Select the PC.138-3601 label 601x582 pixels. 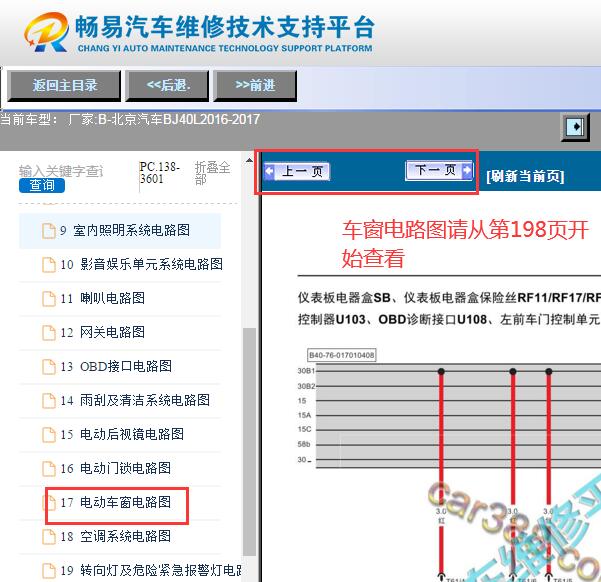coord(159,173)
